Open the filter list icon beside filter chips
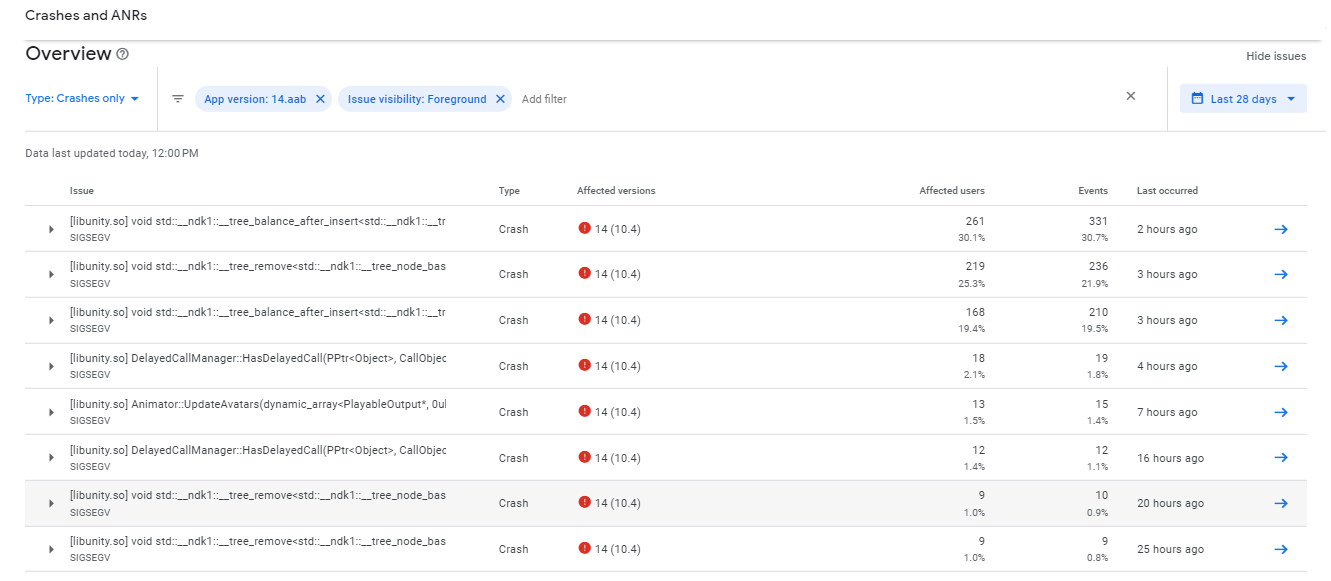 click(x=177, y=98)
